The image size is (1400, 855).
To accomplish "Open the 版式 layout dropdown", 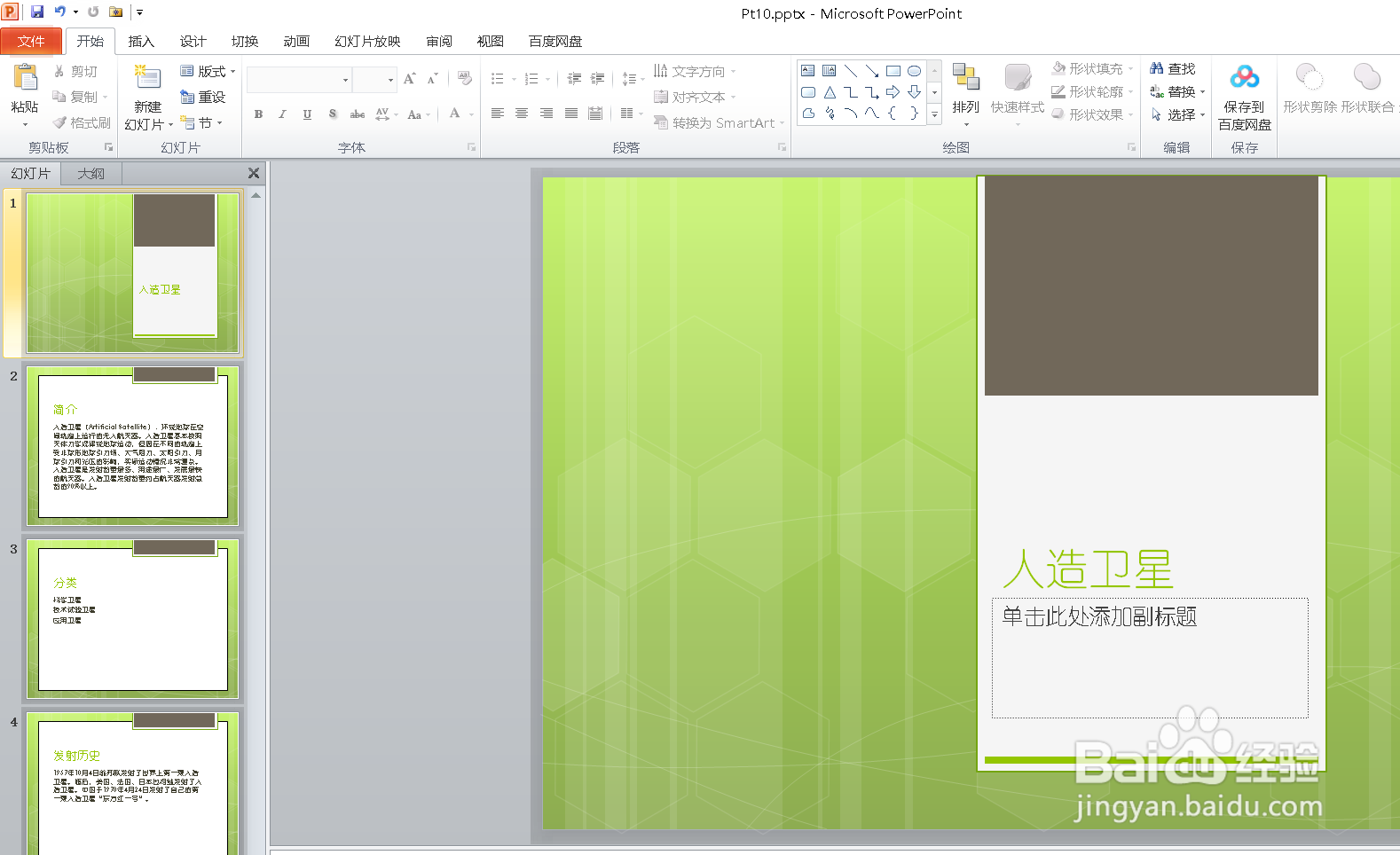I will [208, 71].
